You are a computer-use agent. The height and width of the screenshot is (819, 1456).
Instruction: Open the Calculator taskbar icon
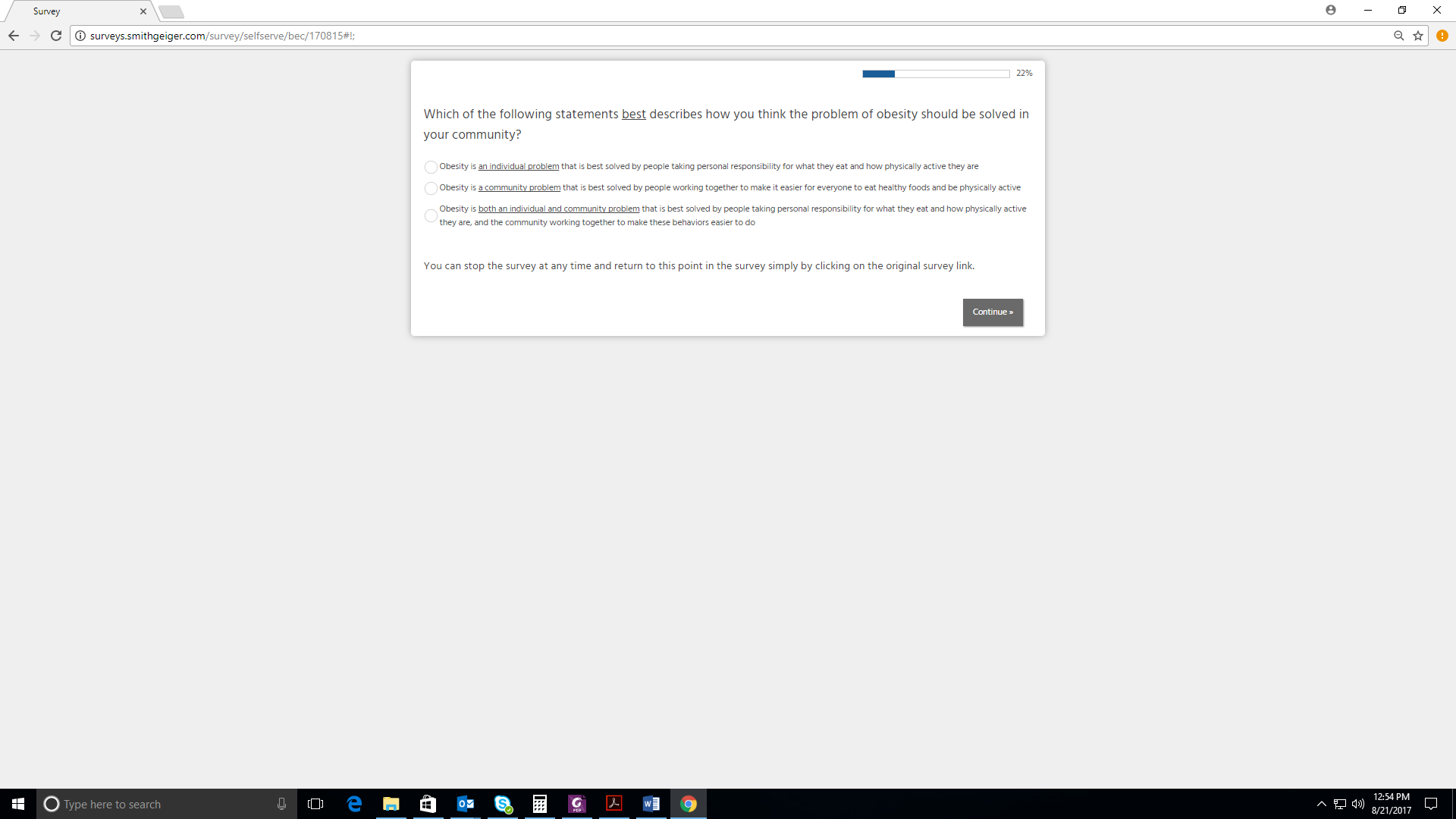(540, 804)
